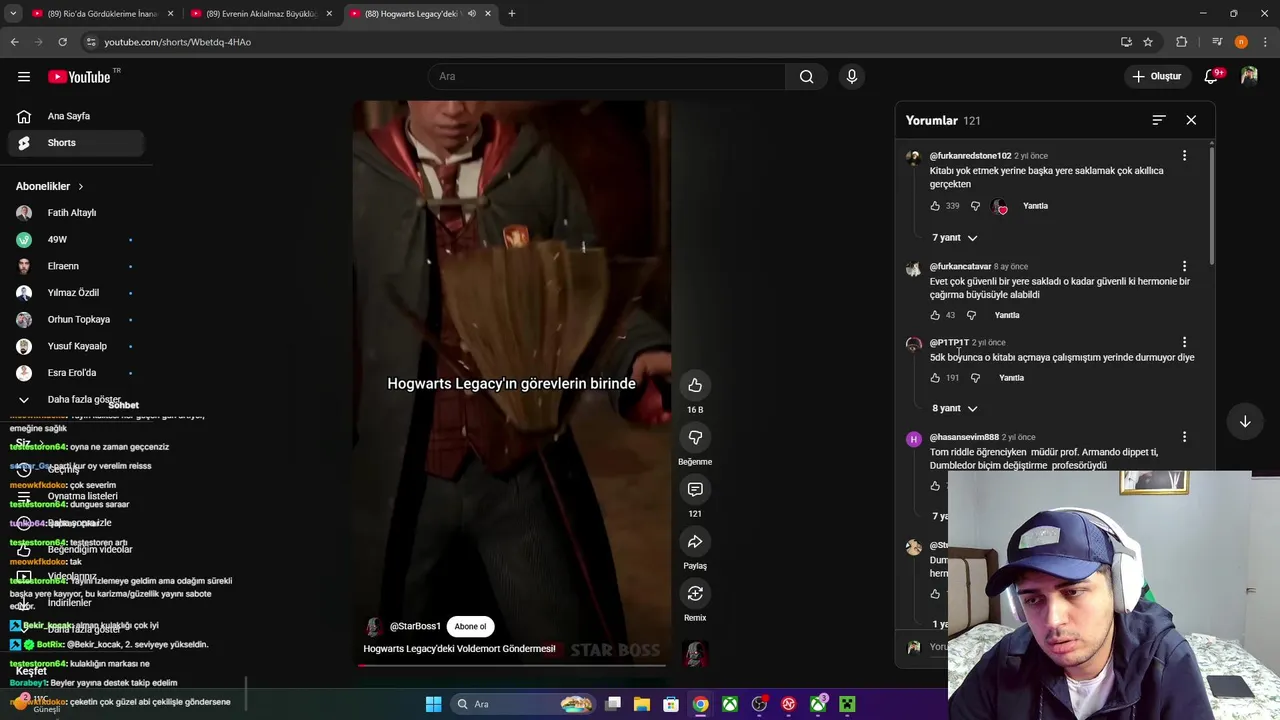Open the audio thumbnail beside Remix

(695, 653)
